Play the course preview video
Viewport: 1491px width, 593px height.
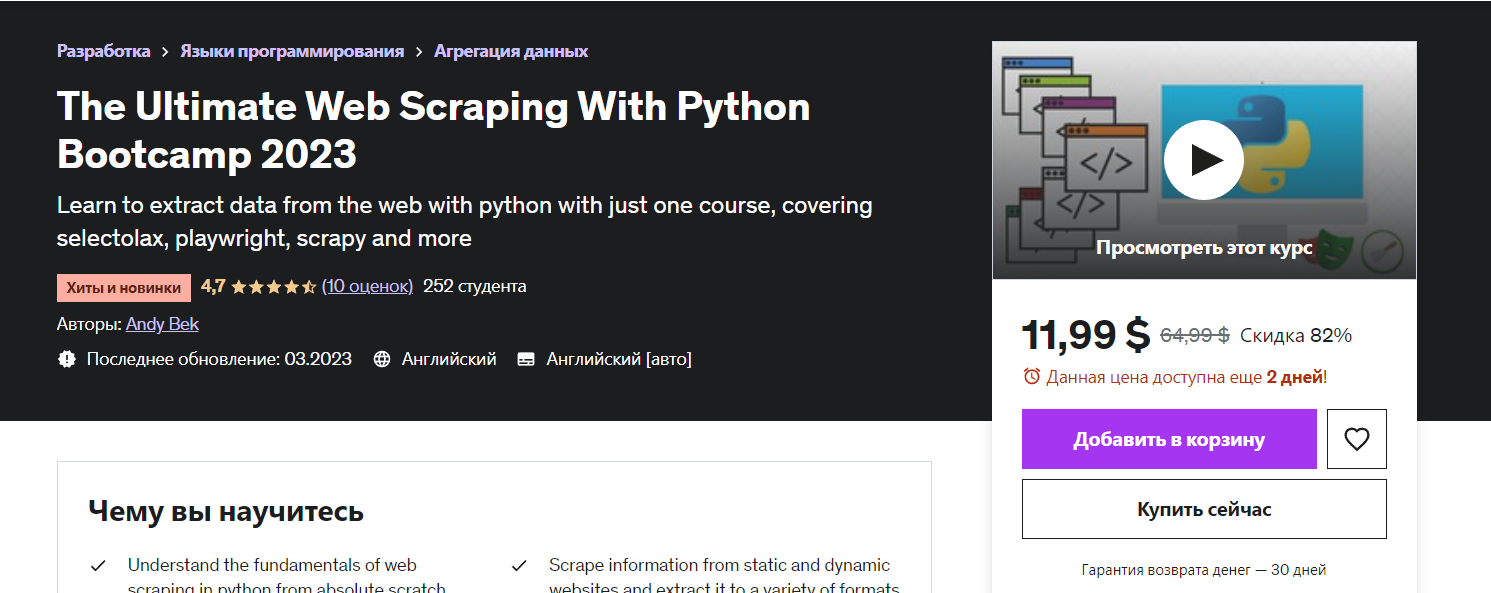point(1203,160)
